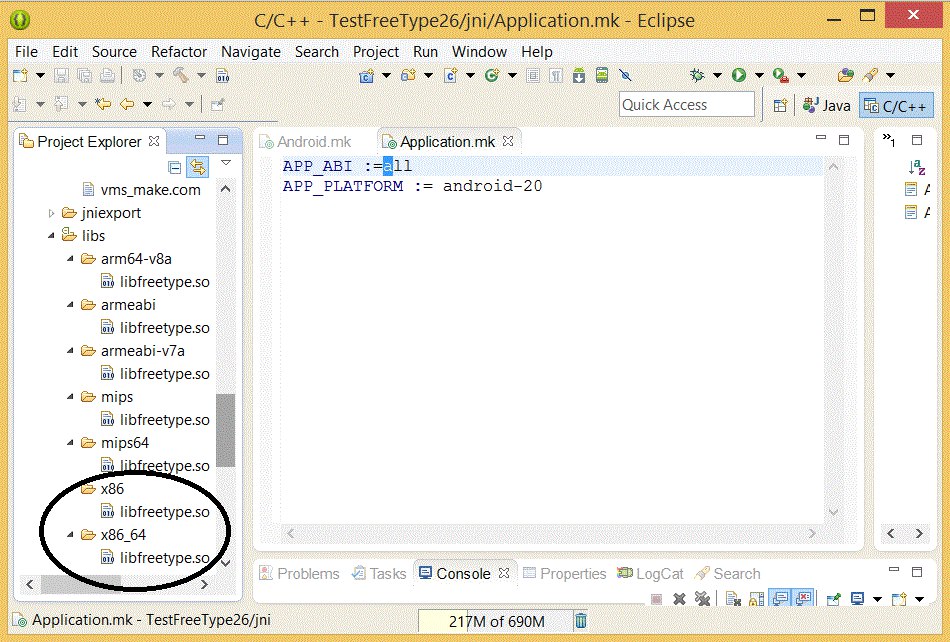Open the Navigate menu
This screenshot has height=642, width=950.
pyautogui.click(x=251, y=52)
